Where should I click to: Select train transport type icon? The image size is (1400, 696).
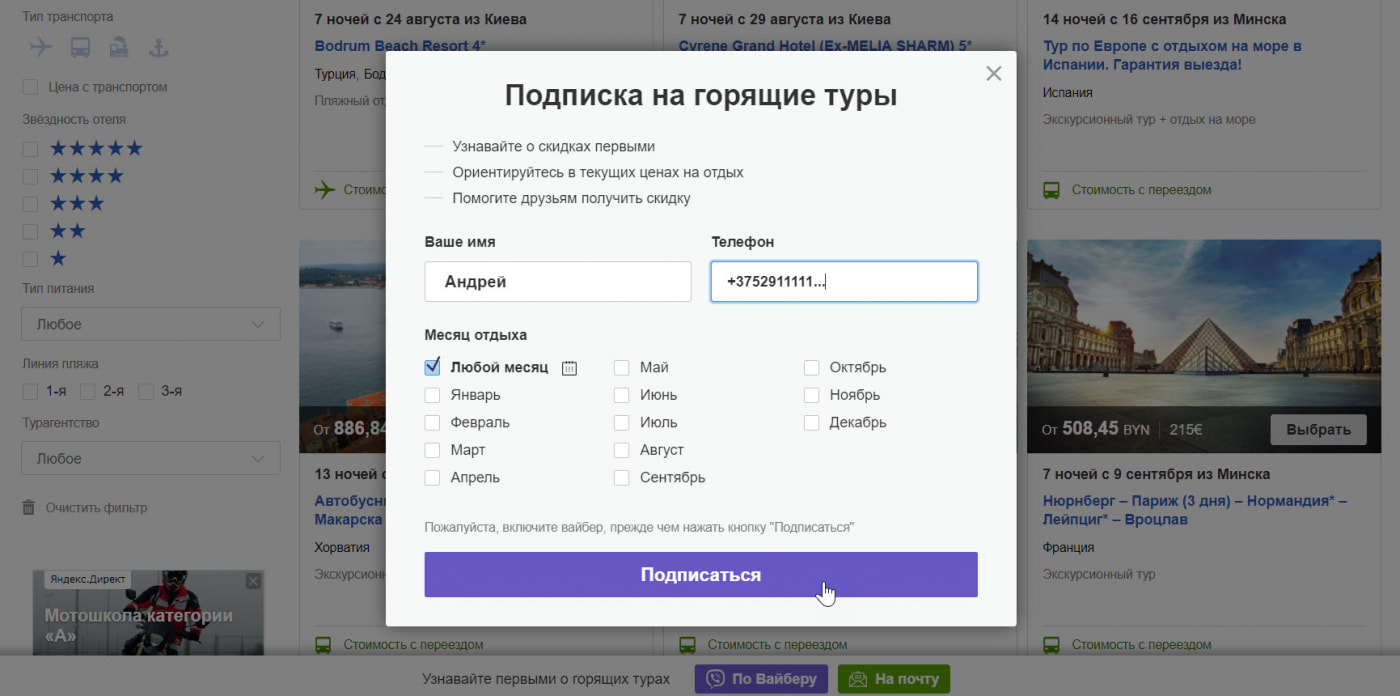point(118,47)
